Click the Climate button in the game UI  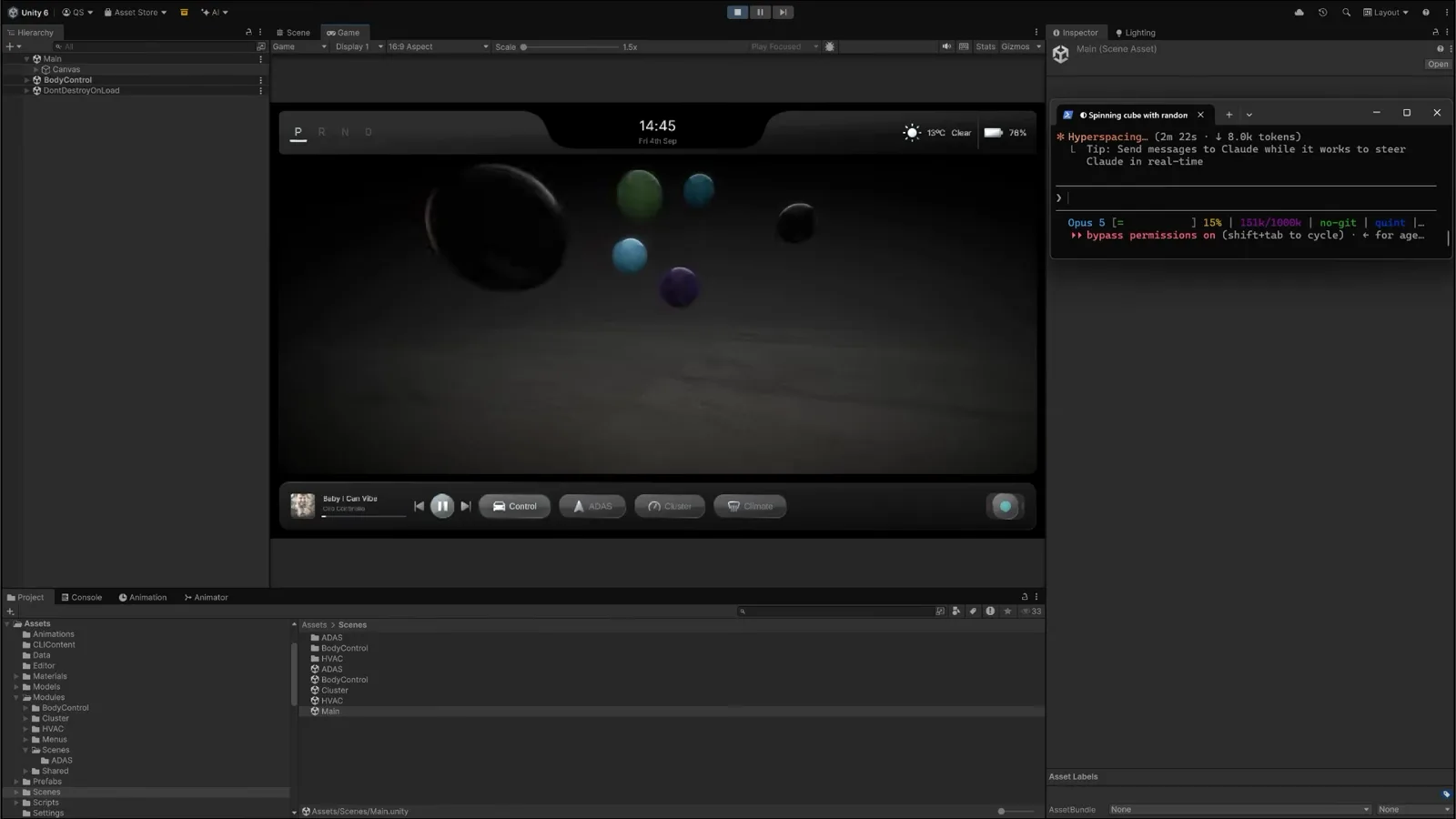point(750,506)
